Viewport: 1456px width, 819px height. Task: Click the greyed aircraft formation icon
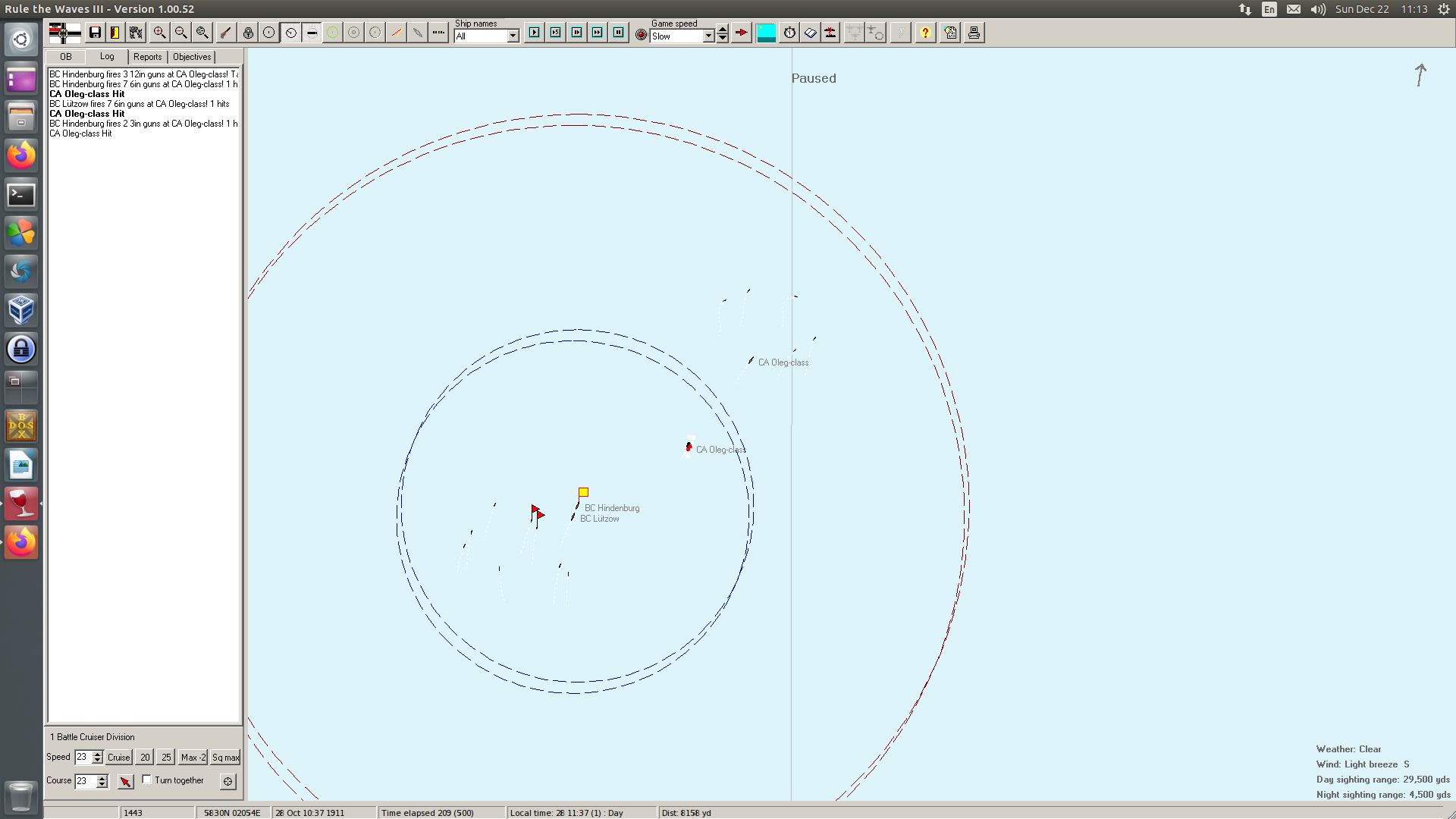tap(855, 33)
